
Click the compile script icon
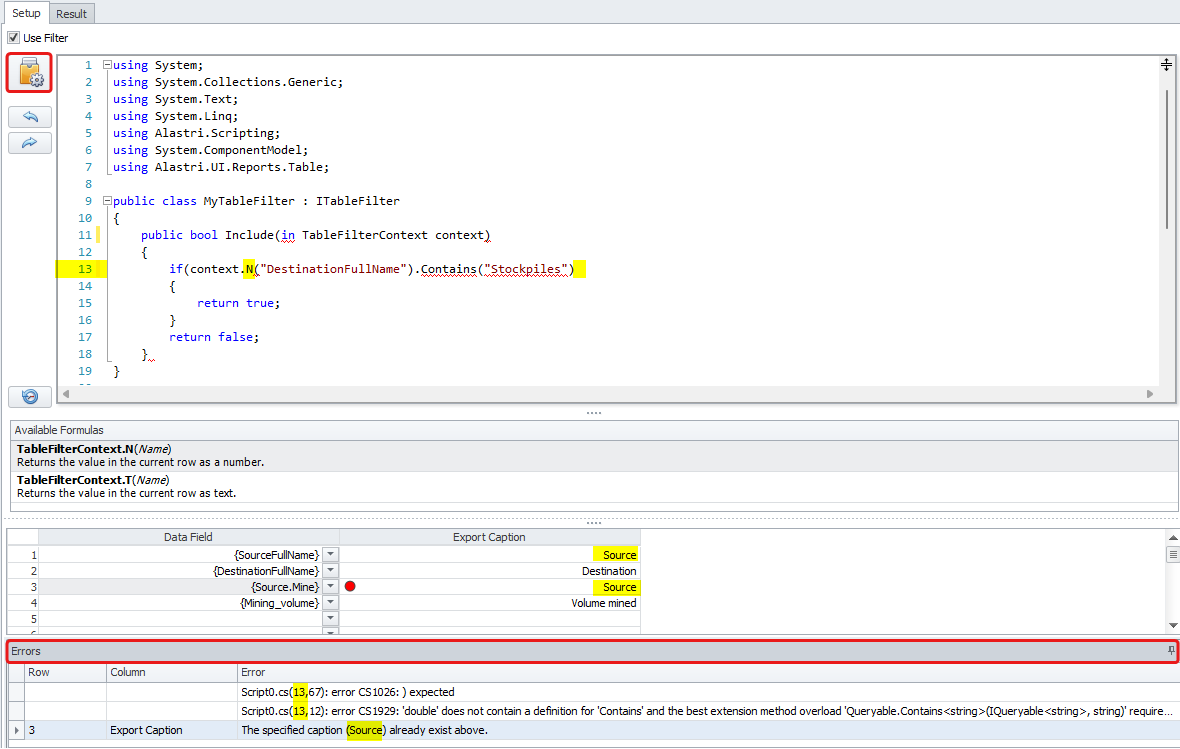(30, 74)
